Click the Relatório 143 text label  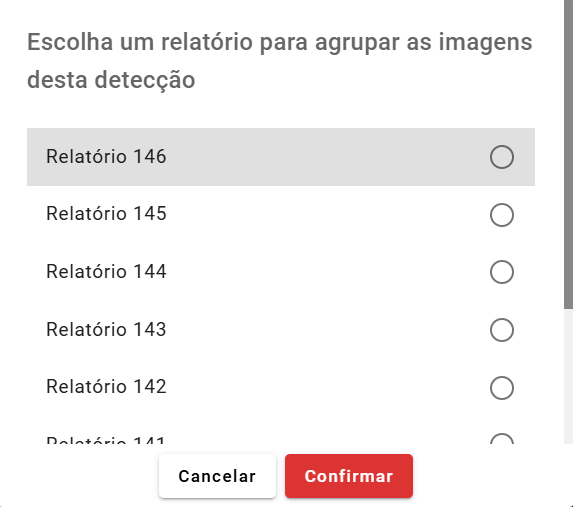(106, 329)
